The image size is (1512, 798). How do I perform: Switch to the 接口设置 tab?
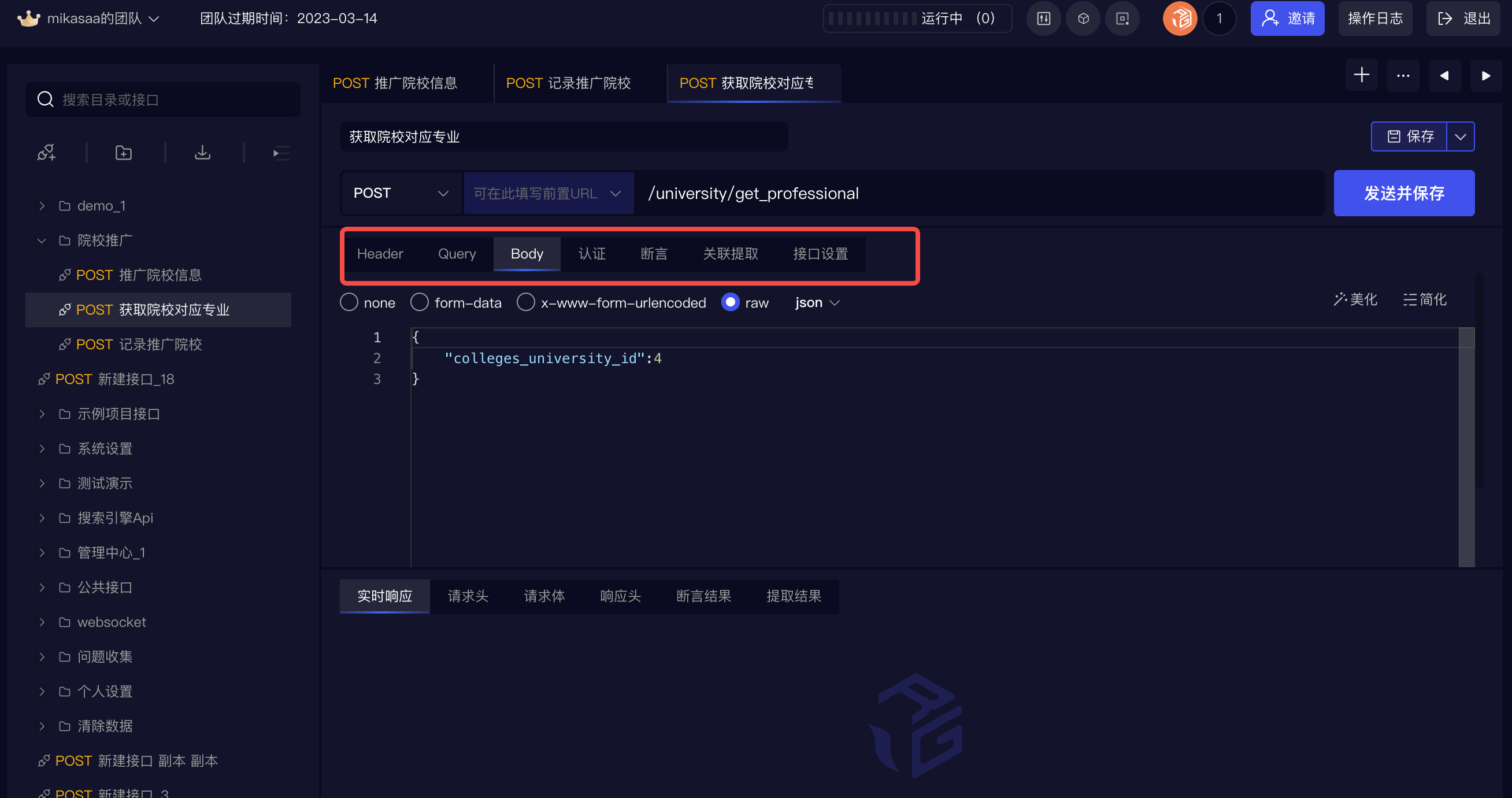click(821, 254)
